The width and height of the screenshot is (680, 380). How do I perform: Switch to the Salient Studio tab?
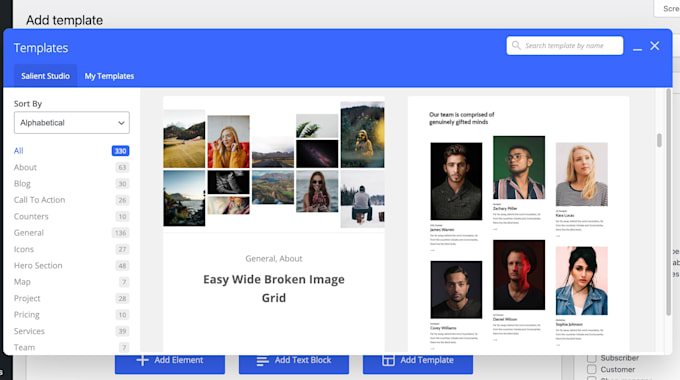coord(46,76)
